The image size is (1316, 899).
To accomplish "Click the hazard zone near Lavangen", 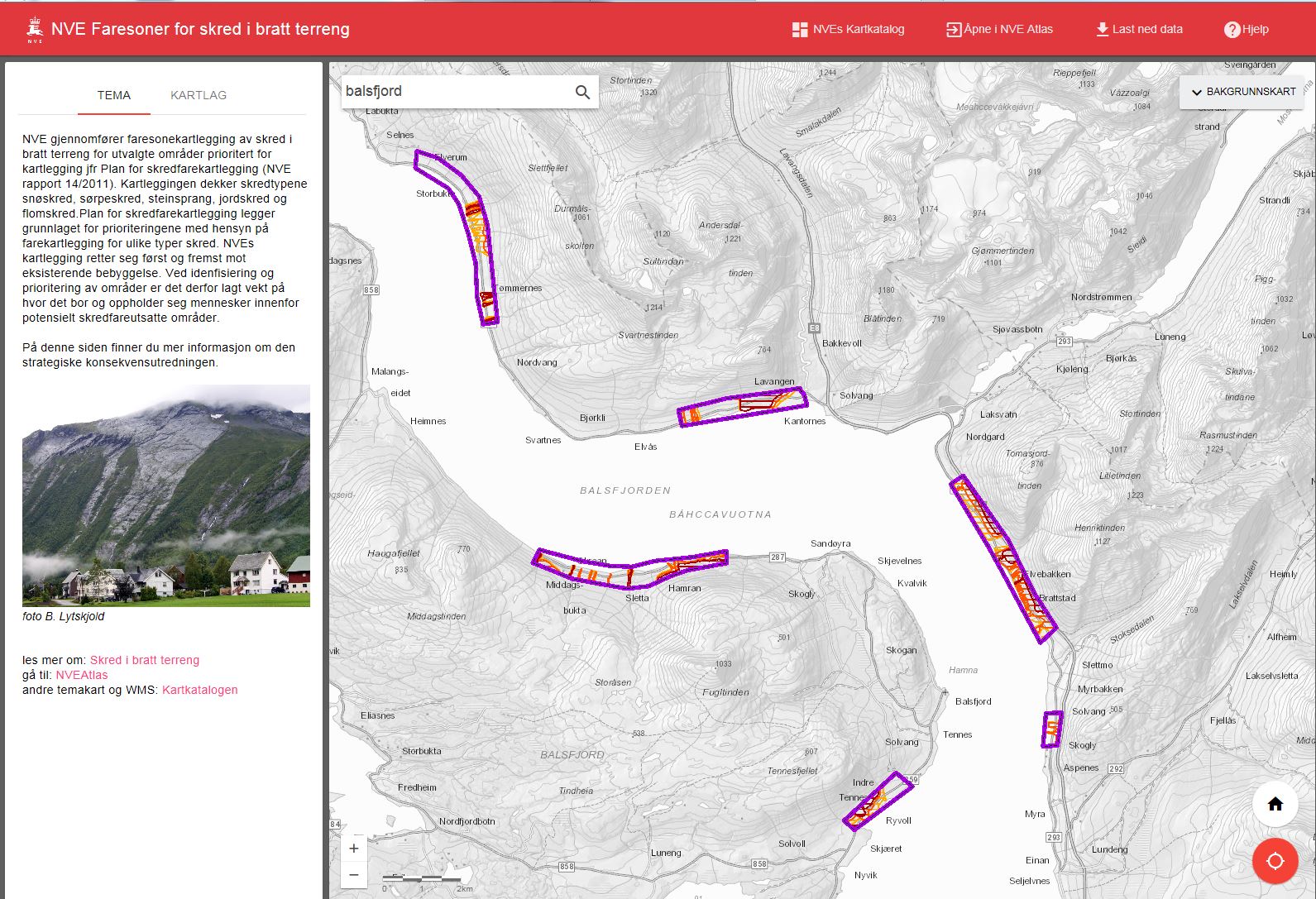I will click(741, 406).
